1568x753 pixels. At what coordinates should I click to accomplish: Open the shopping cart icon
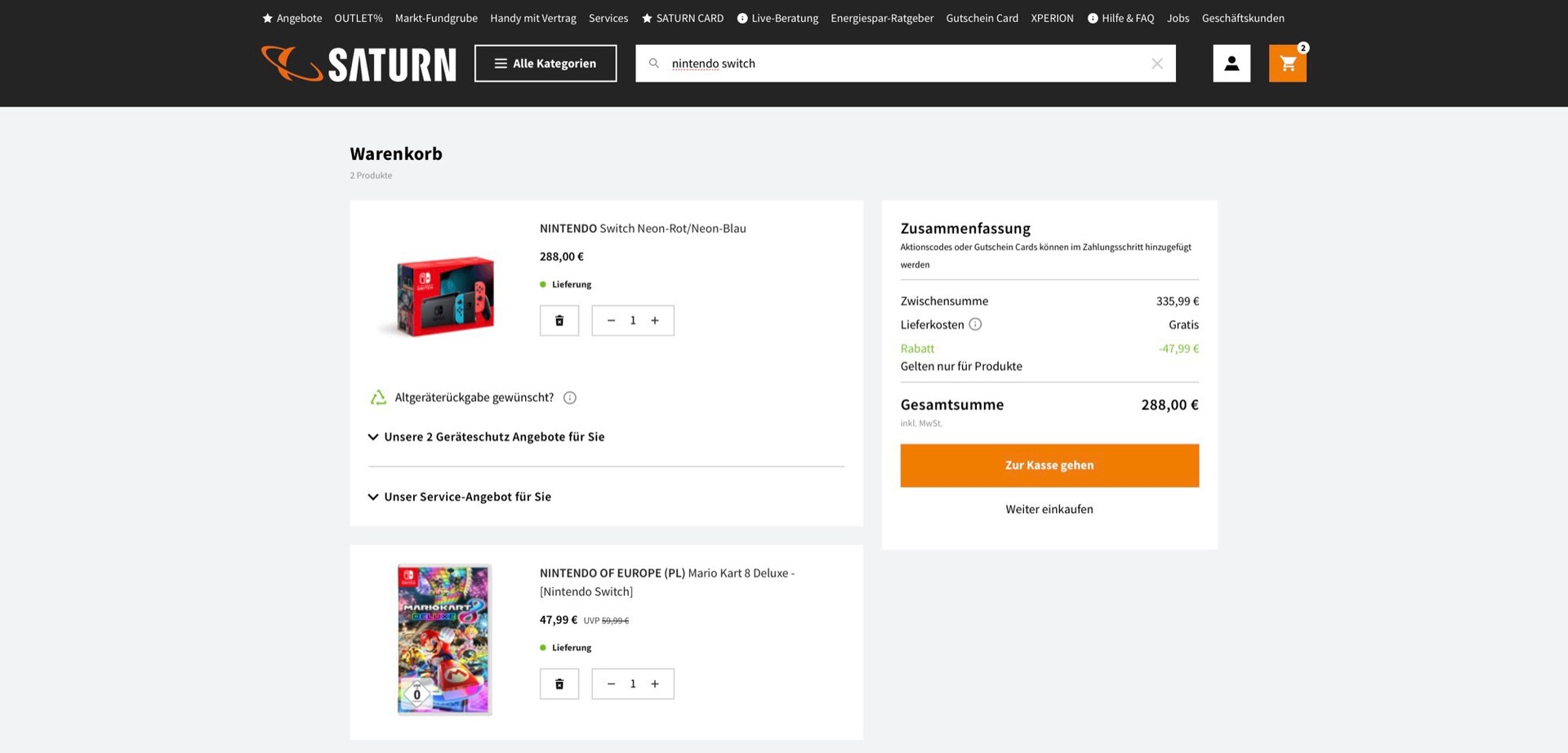(1287, 64)
